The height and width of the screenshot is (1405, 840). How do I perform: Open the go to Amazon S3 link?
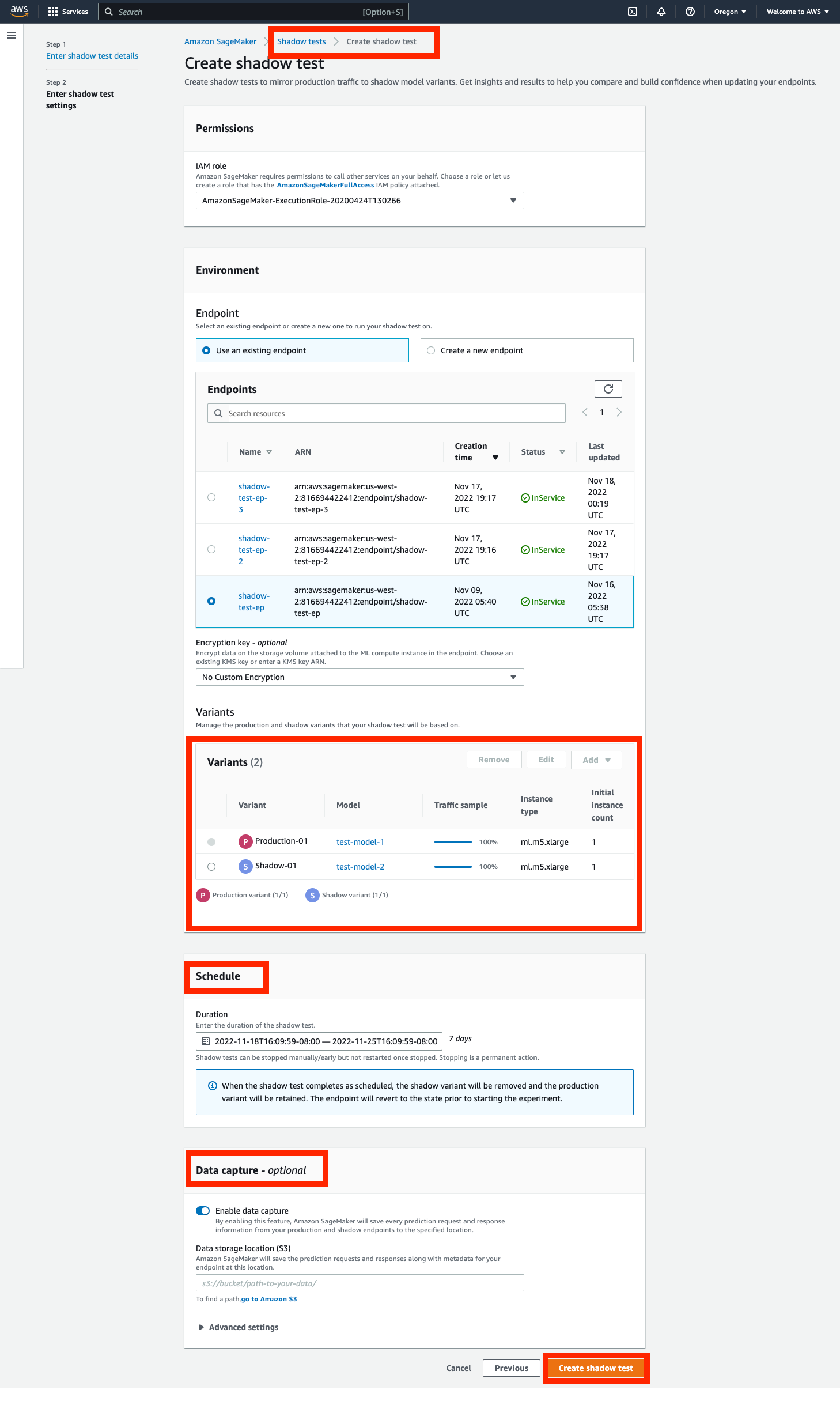click(x=269, y=1299)
